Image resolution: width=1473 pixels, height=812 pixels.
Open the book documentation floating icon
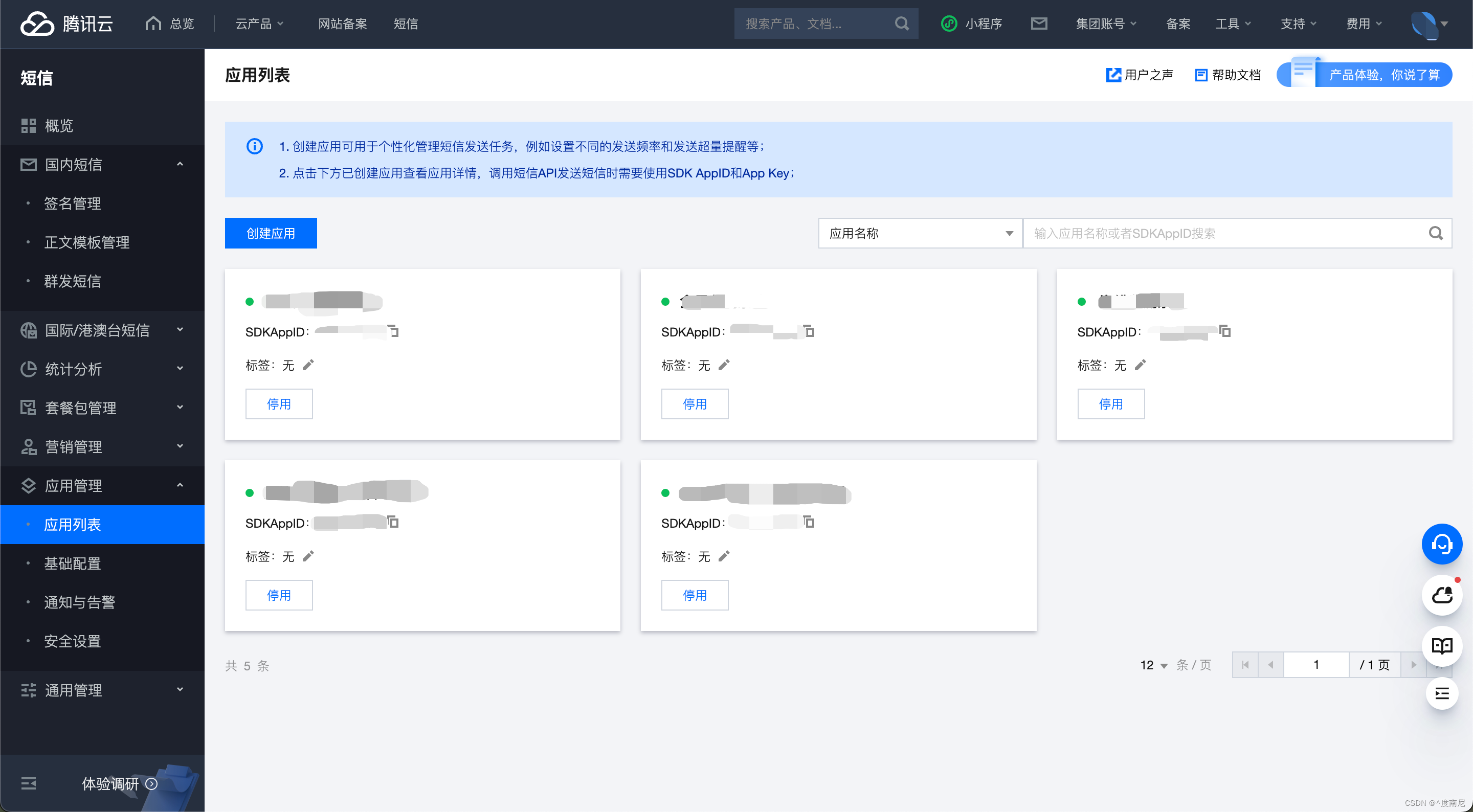click(1442, 646)
